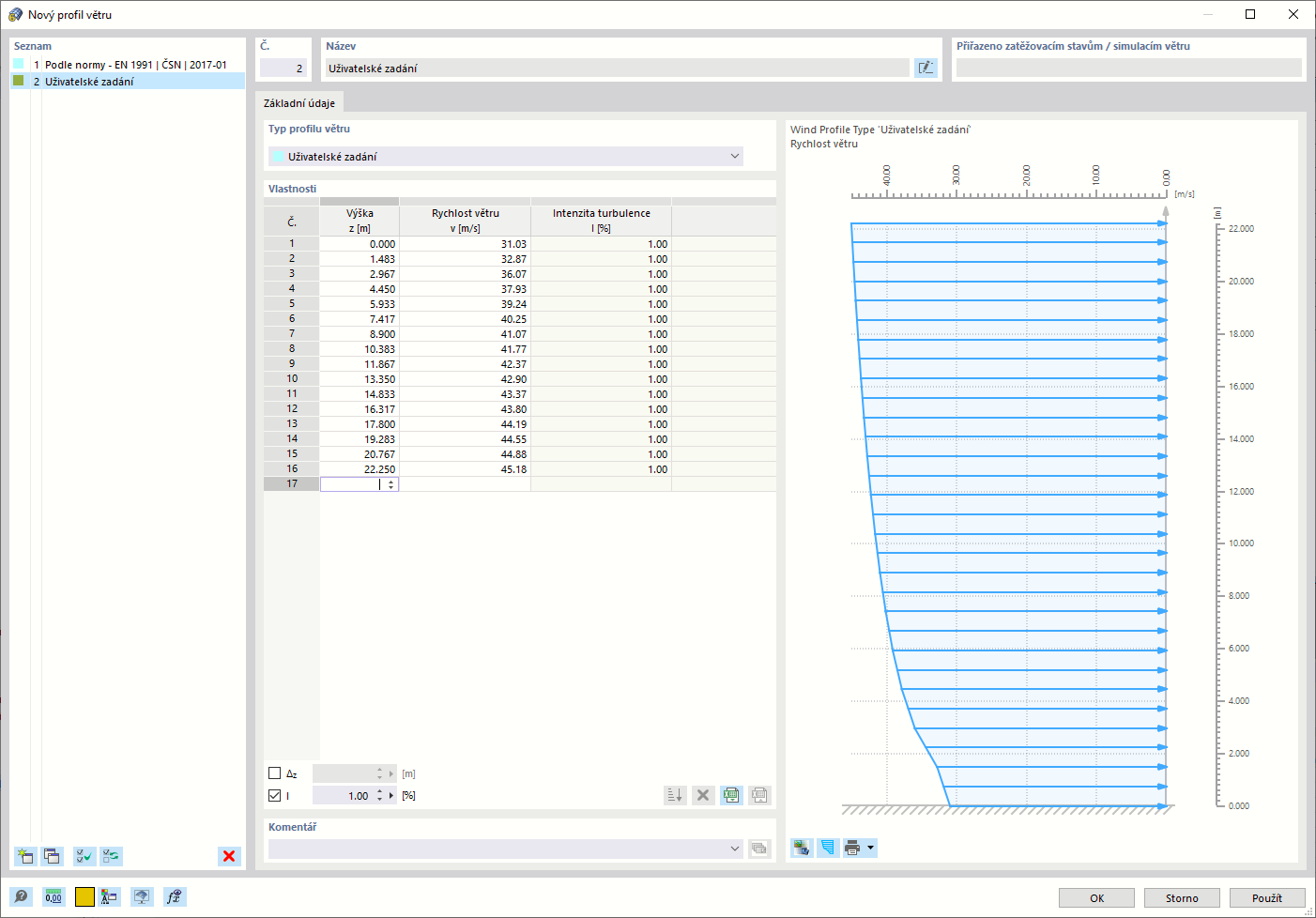Click the height cell 16.317
This screenshot has width=1316, height=918.
pos(360,409)
